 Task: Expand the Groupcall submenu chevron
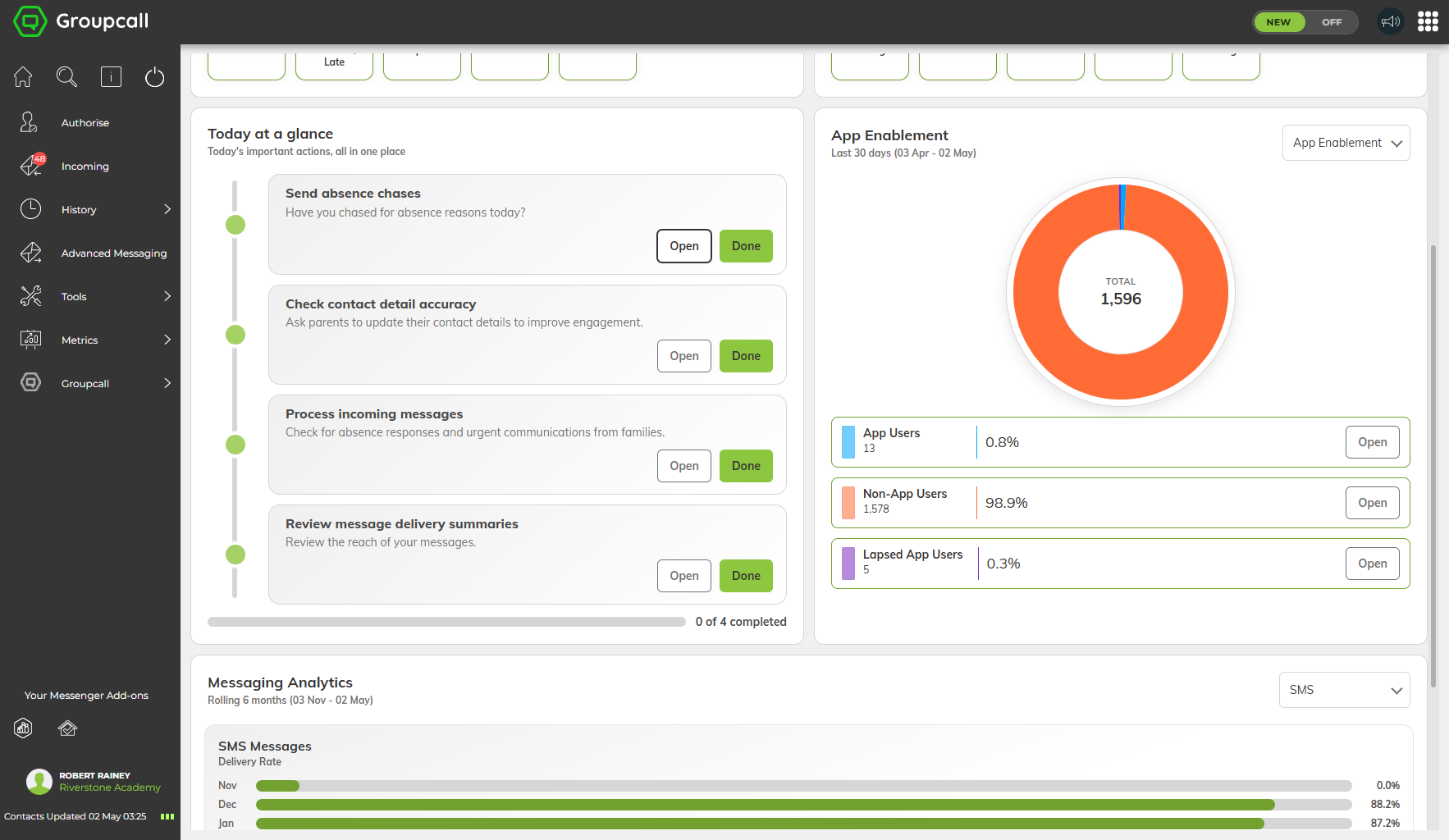pos(167,383)
